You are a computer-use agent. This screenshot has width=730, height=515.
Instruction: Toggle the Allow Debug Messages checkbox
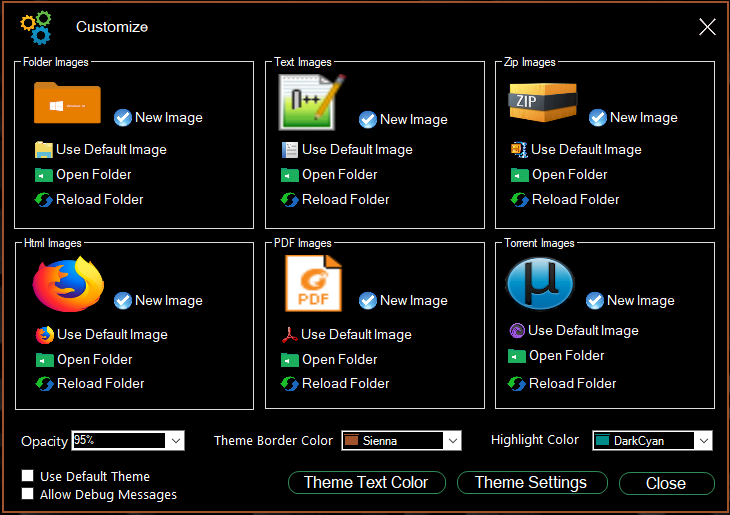click(27, 494)
